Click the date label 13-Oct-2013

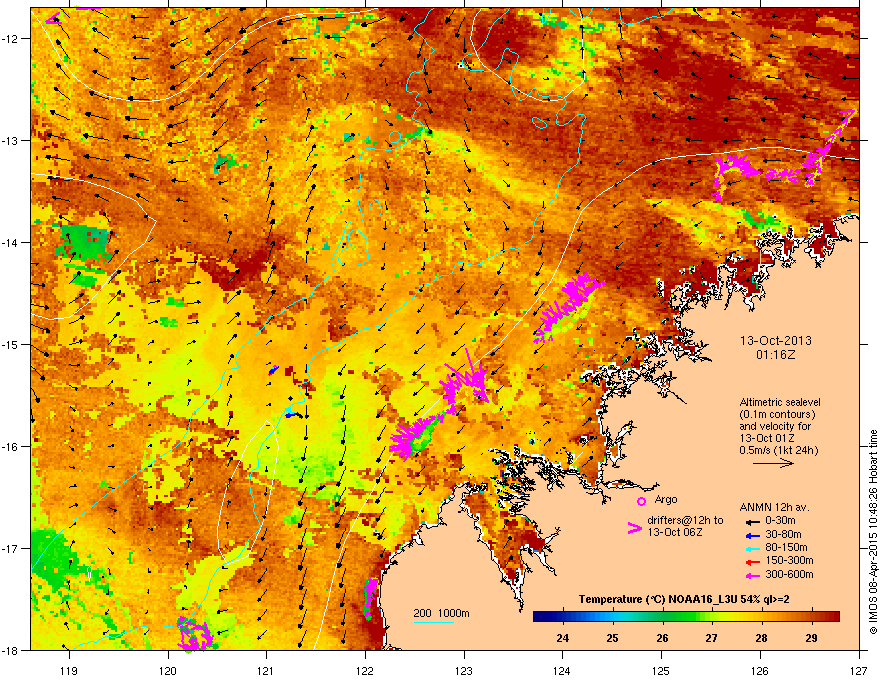click(776, 341)
